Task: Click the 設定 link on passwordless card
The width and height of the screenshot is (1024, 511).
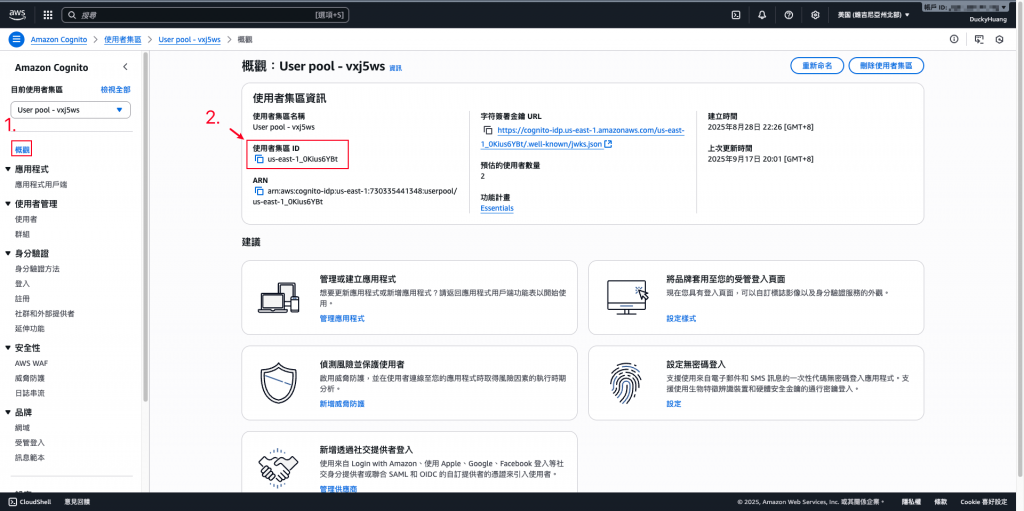Action: (674, 404)
